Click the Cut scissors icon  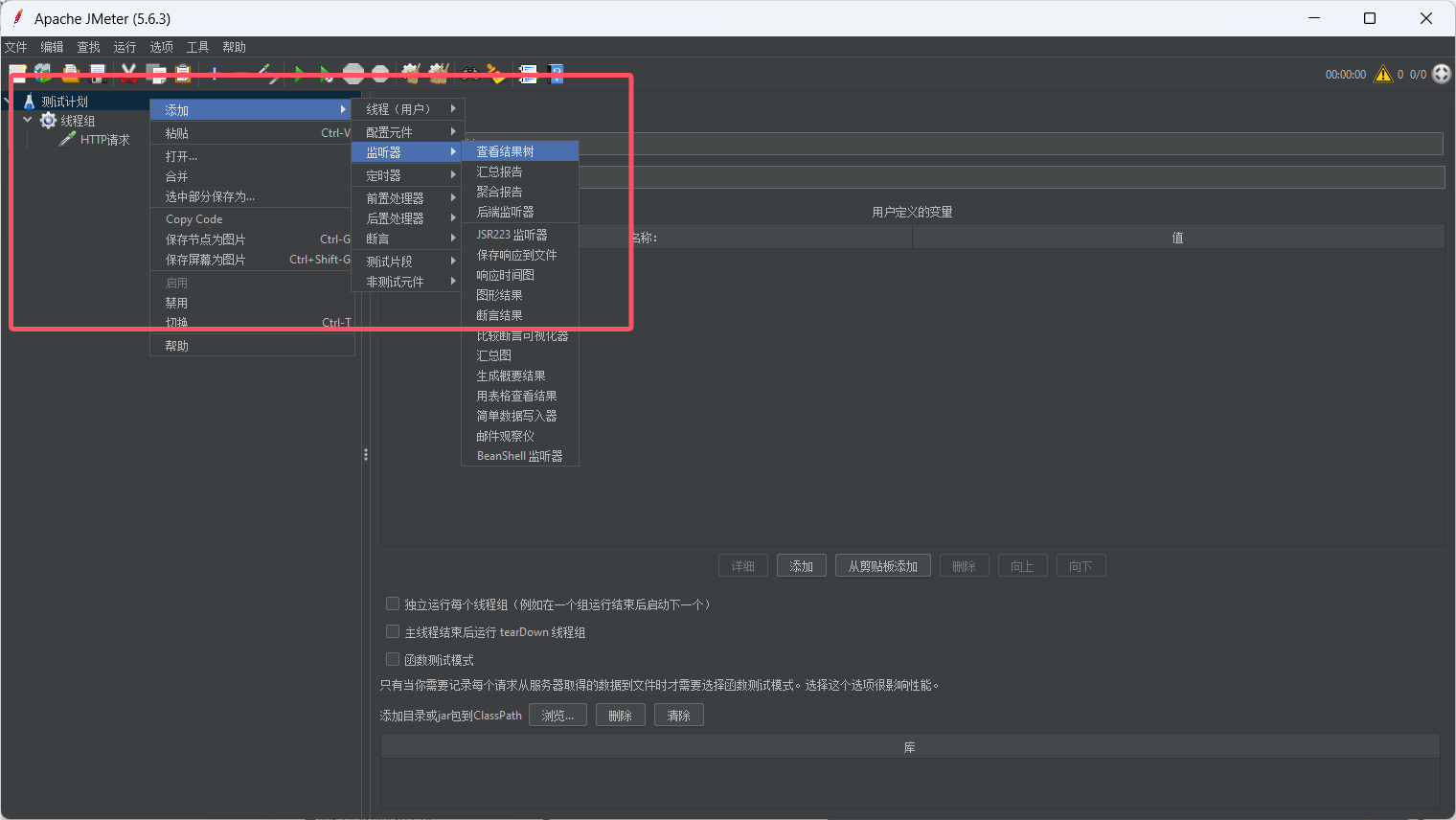coord(128,74)
